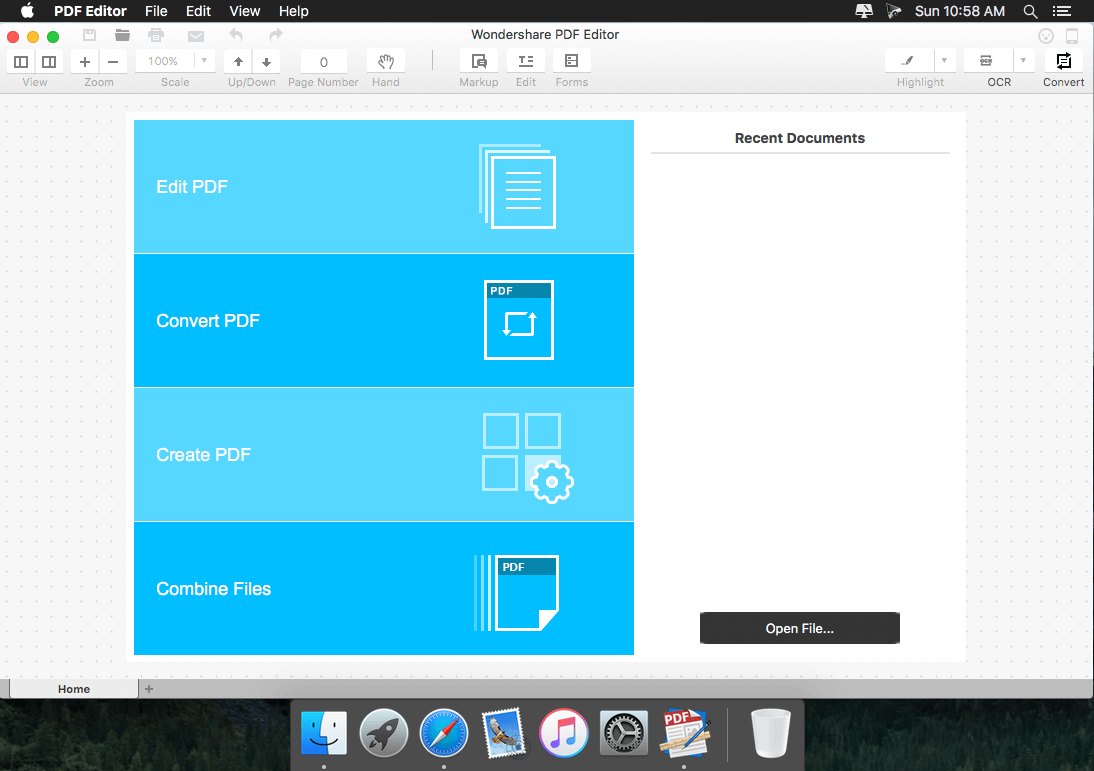Image resolution: width=1094 pixels, height=771 pixels.
Task: Open iTunes from the Dock
Action: pos(564,733)
